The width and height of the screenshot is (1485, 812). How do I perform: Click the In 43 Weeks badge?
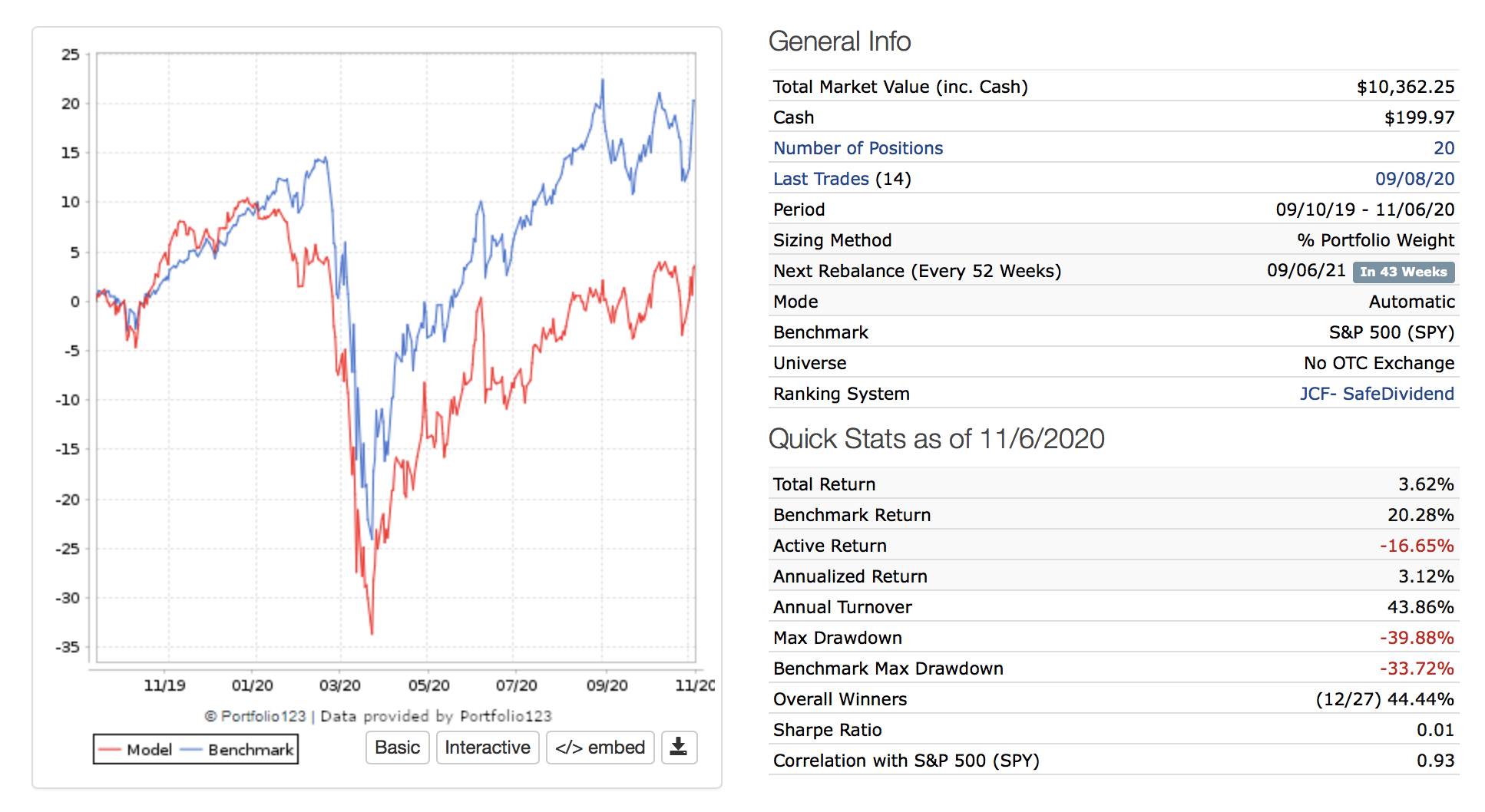pos(1403,272)
